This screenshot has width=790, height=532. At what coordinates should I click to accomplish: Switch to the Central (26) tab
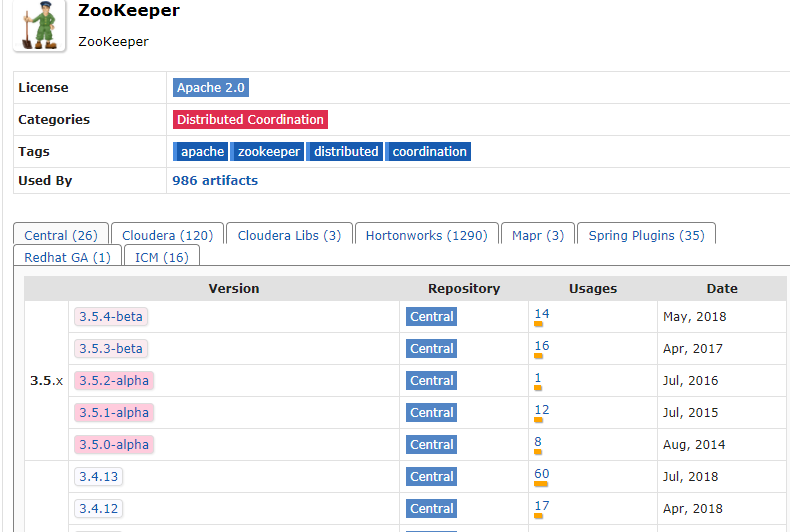click(61, 235)
